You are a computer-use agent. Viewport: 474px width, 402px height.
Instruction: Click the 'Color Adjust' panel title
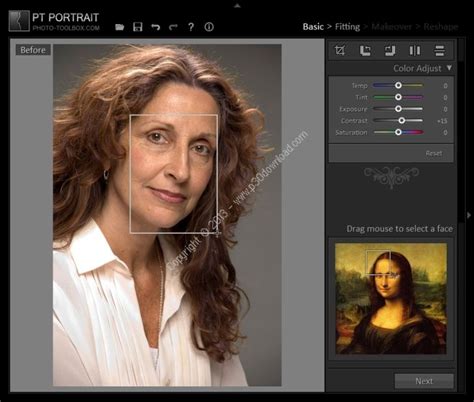417,68
